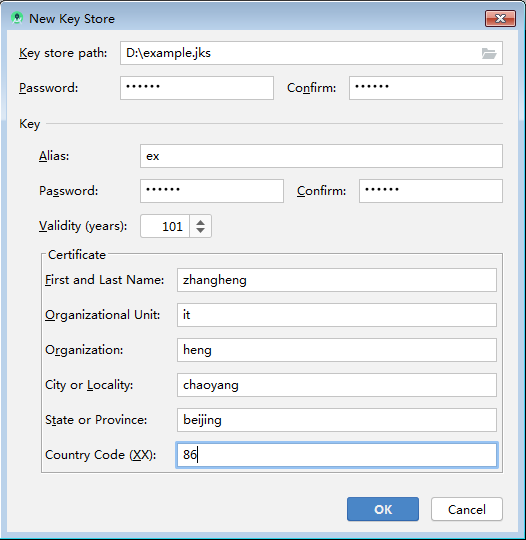
Task: Click the "Validity (years):" label
Action: coord(83,226)
